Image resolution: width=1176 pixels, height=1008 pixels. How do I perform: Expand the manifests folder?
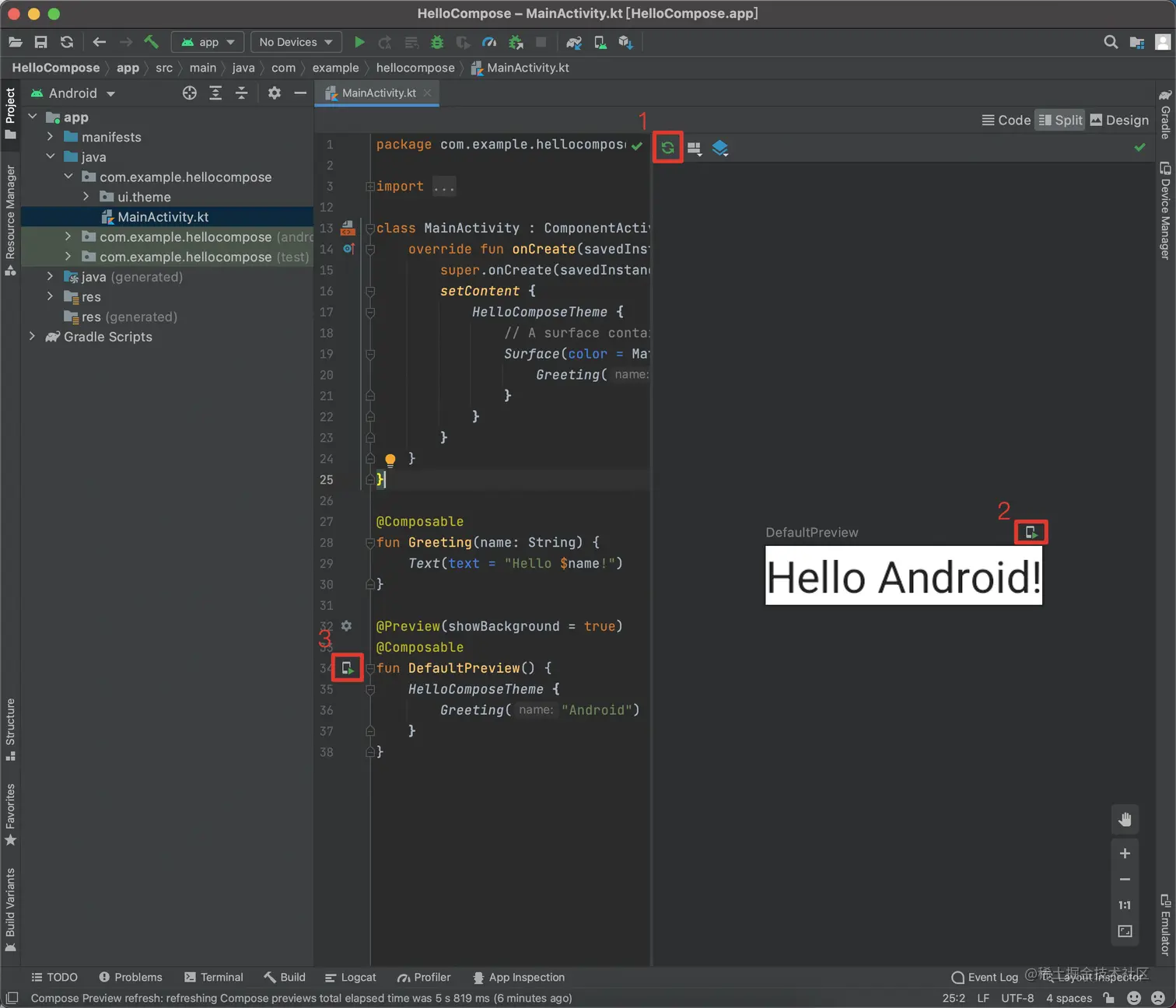click(50, 137)
